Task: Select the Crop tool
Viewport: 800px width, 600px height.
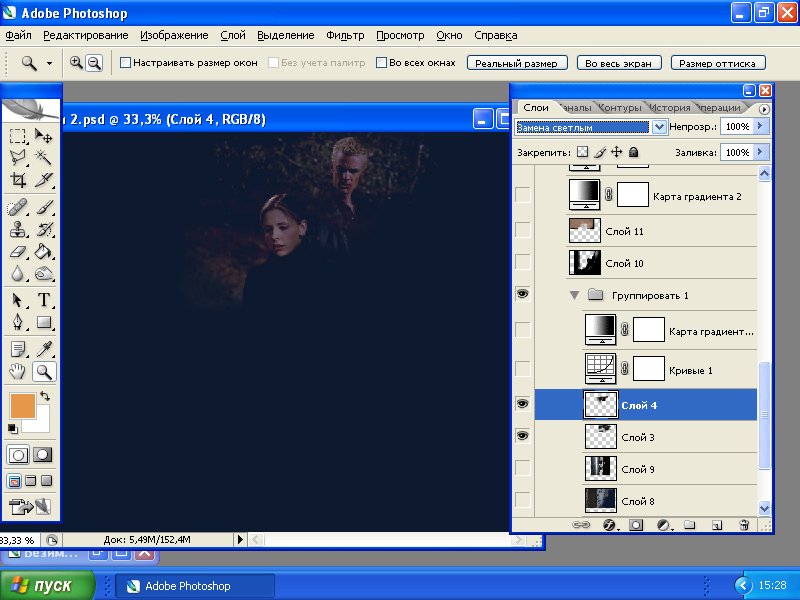Action: (18, 181)
